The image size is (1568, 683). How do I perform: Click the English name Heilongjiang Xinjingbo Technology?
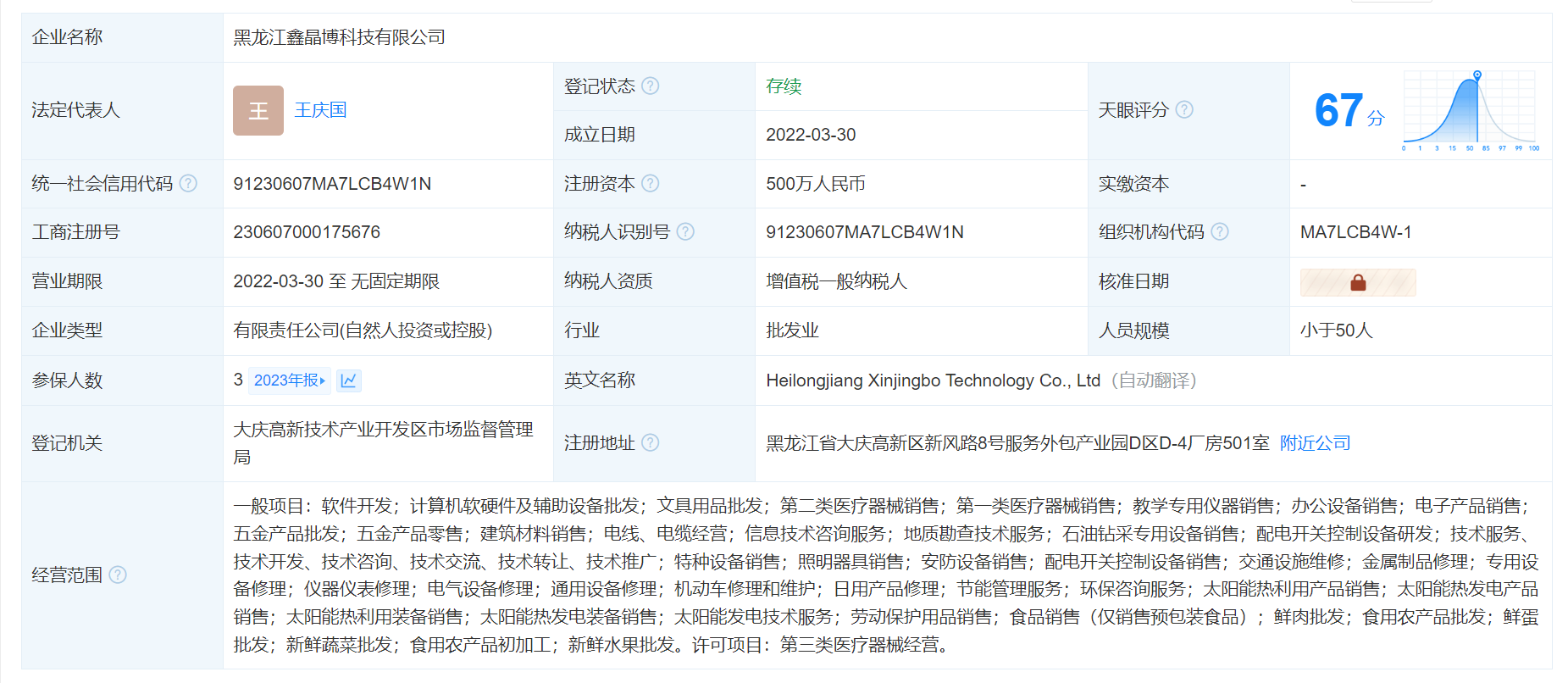(x=932, y=380)
